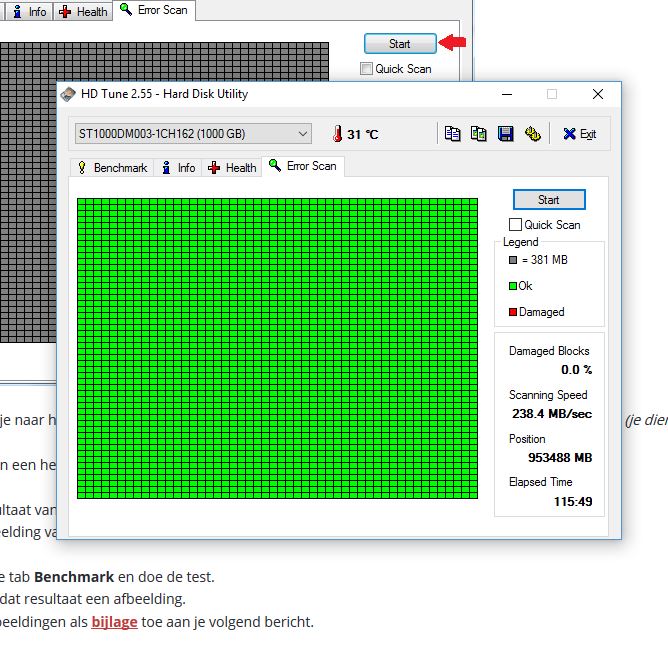This screenshot has width=668, height=663.
Task: Click the green scan block grid
Action: pos(277,348)
